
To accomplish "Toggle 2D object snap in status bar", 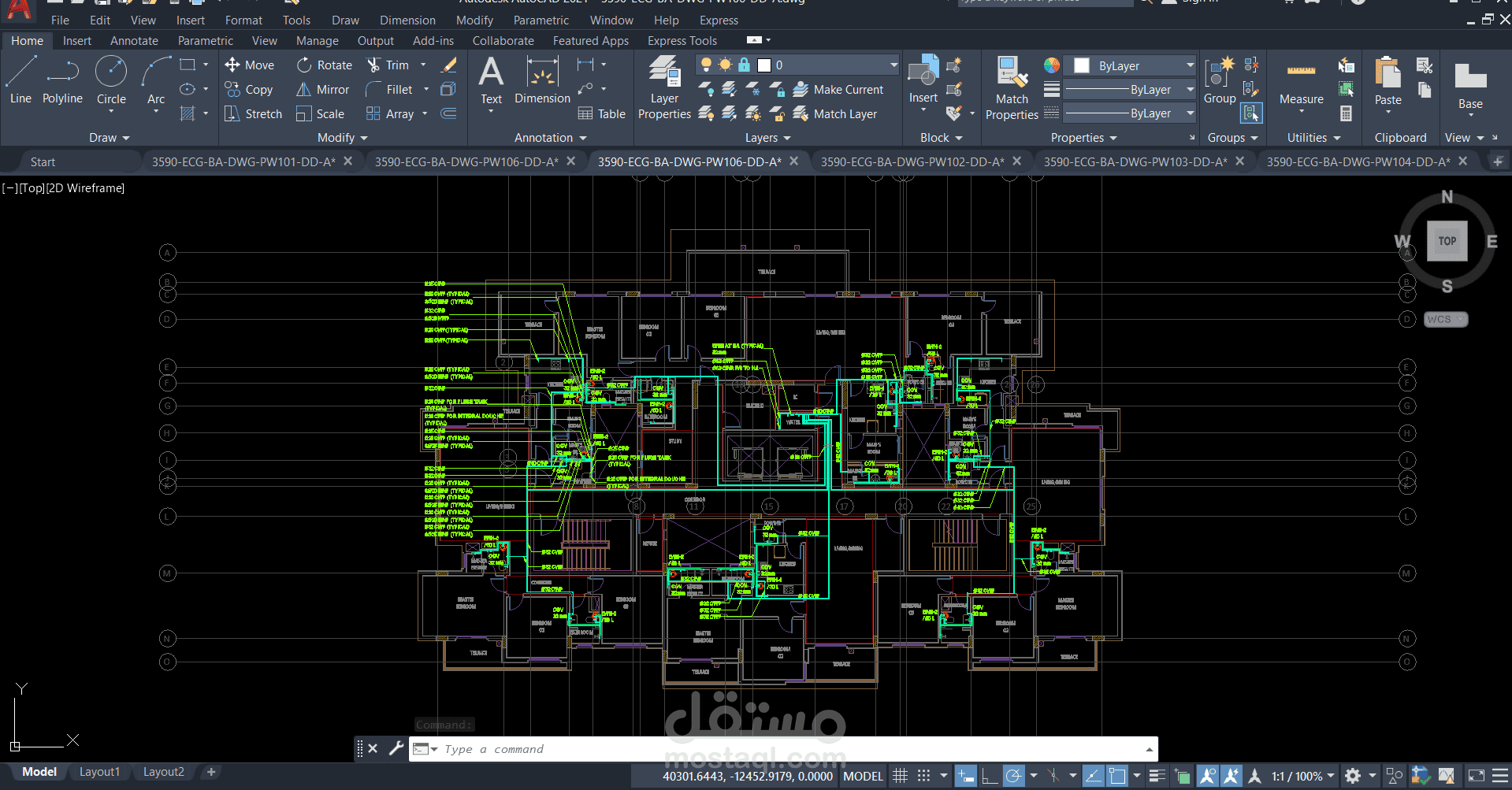I will (1117, 776).
